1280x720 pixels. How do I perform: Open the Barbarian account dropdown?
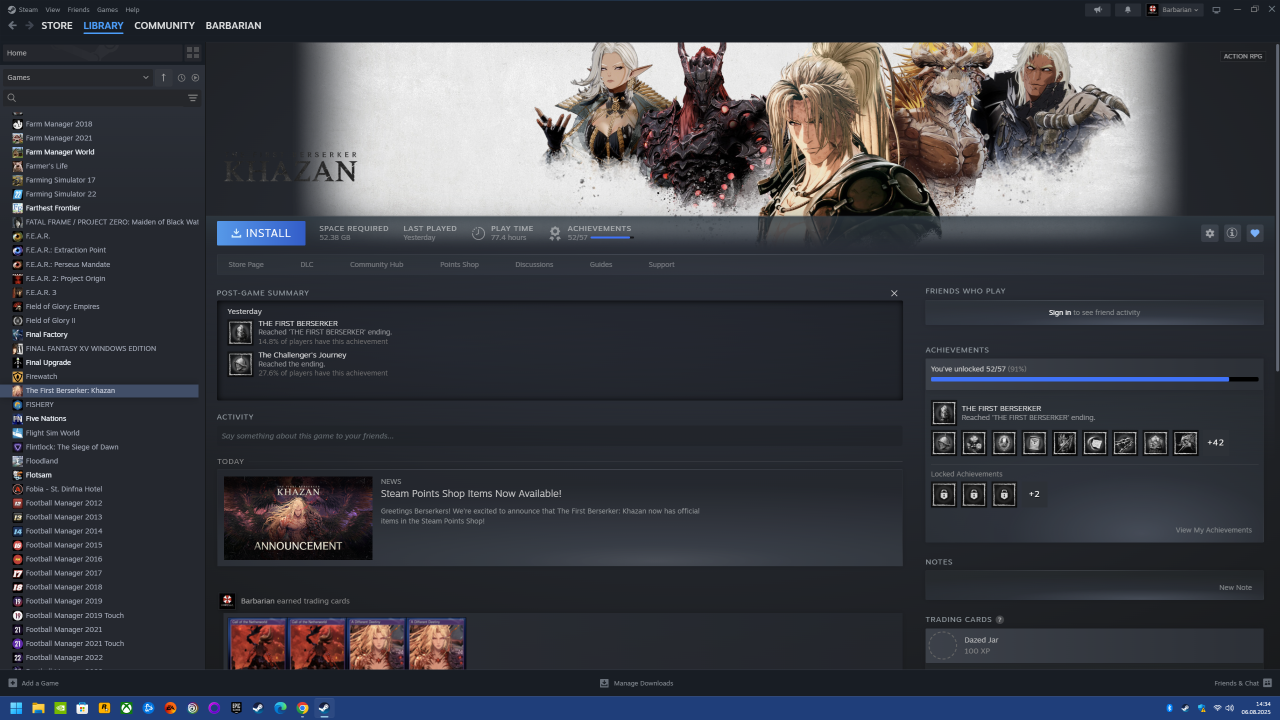point(1173,10)
